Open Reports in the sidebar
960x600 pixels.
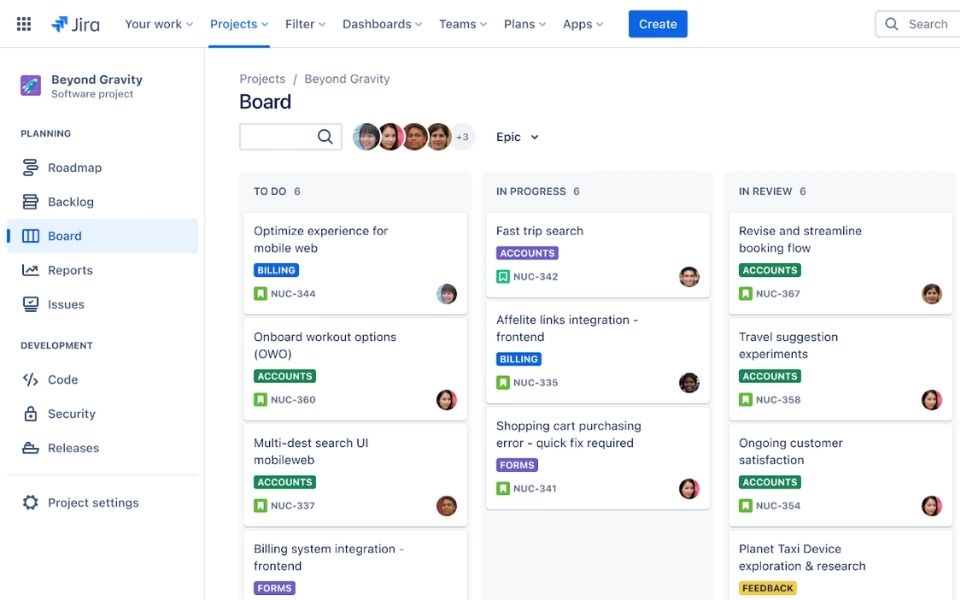[70, 270]
